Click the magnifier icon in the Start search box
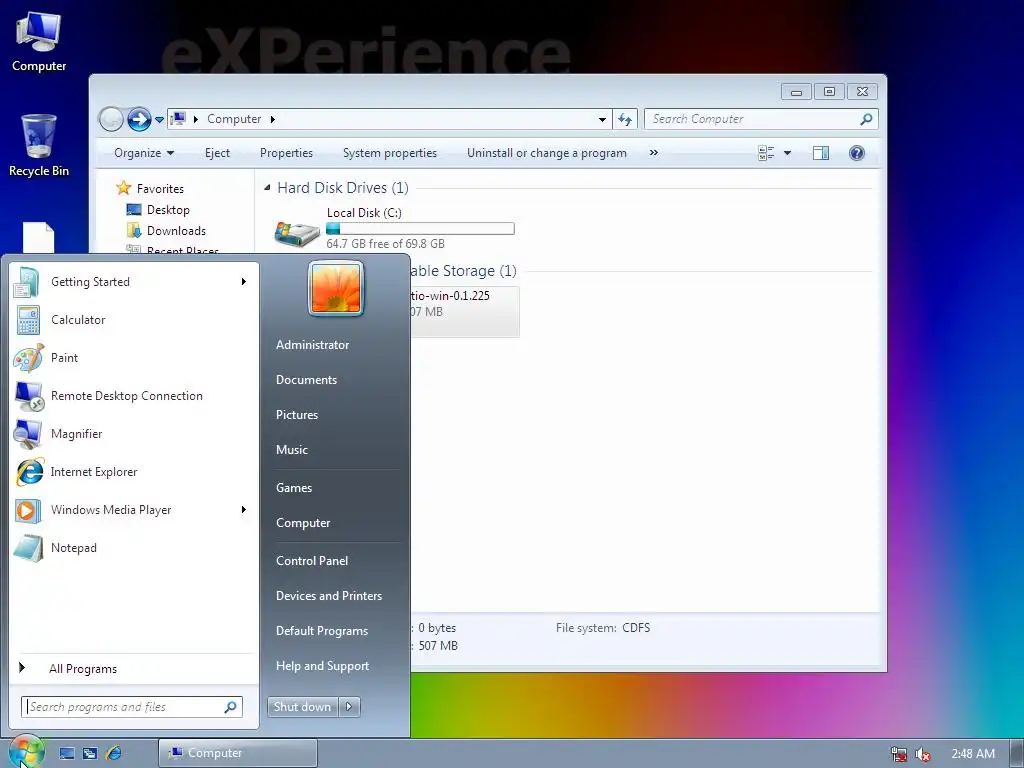The image size is (1024, 768). pos(231,707)
